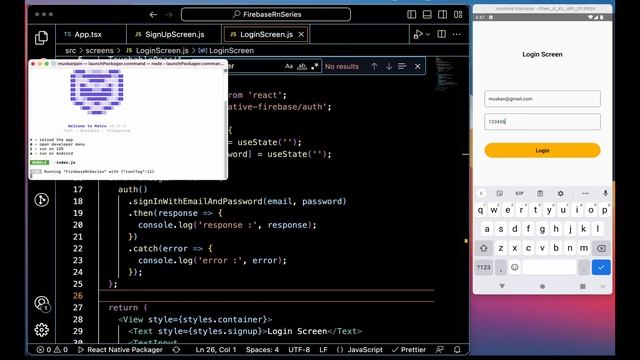This screenshot has width=640, height=360.
Task: Click React Native Packager status item
Action: click(x=120, y=349)
